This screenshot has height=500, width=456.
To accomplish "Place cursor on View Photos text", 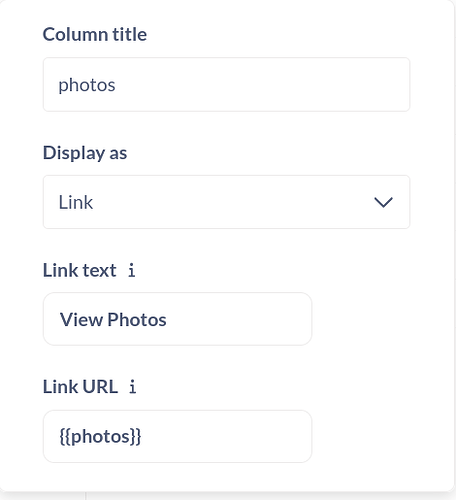I will tap(113, 320).
